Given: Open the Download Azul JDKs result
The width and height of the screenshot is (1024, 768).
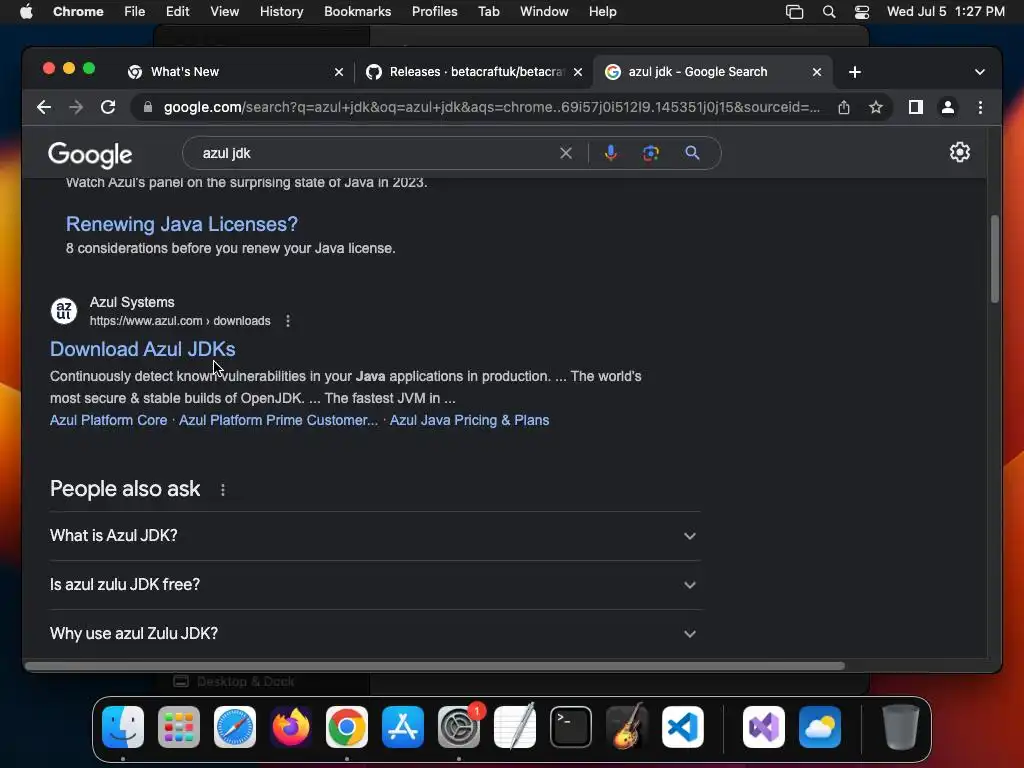Looking at the screenshot, I should click(142, 349).
